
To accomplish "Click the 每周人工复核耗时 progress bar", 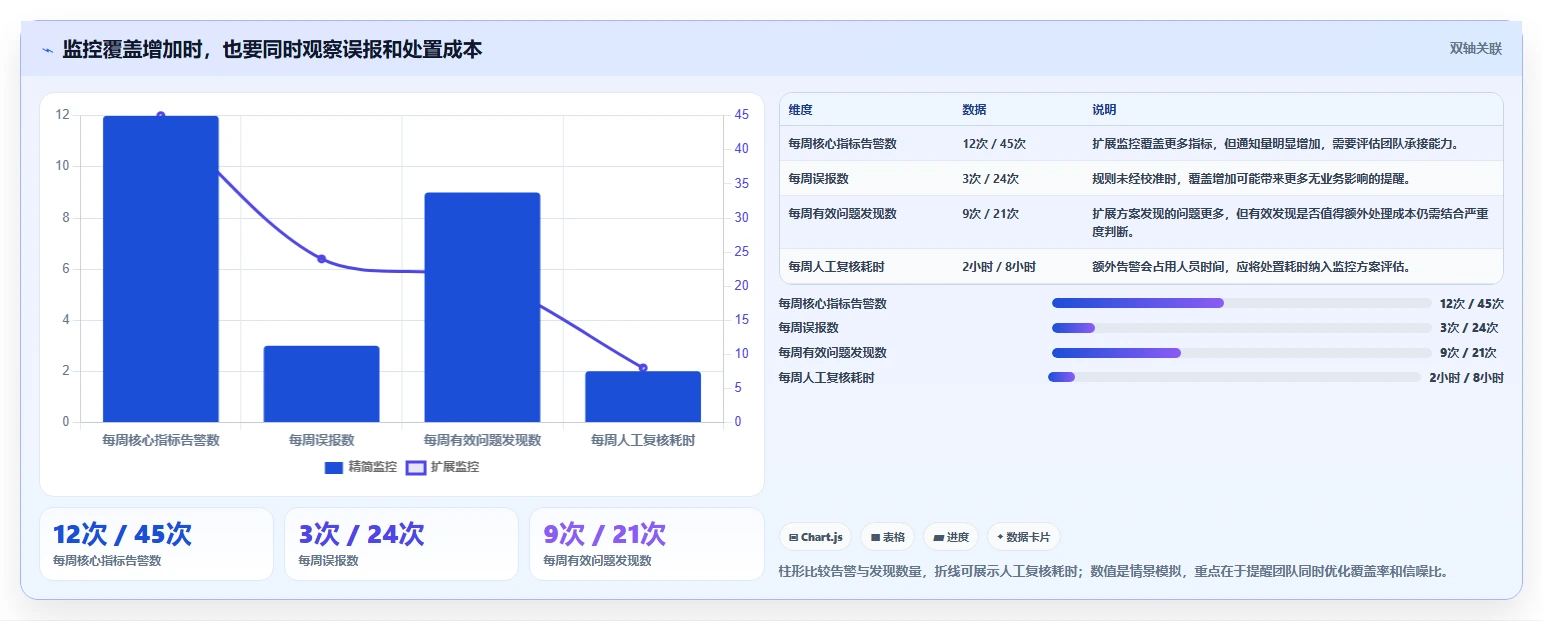I will click(x=1234, y=377).
